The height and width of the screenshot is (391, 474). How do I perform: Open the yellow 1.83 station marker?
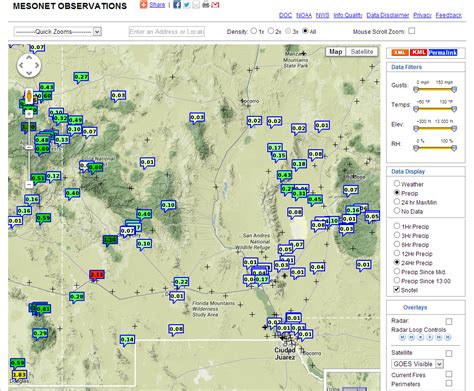click(20, 375)
